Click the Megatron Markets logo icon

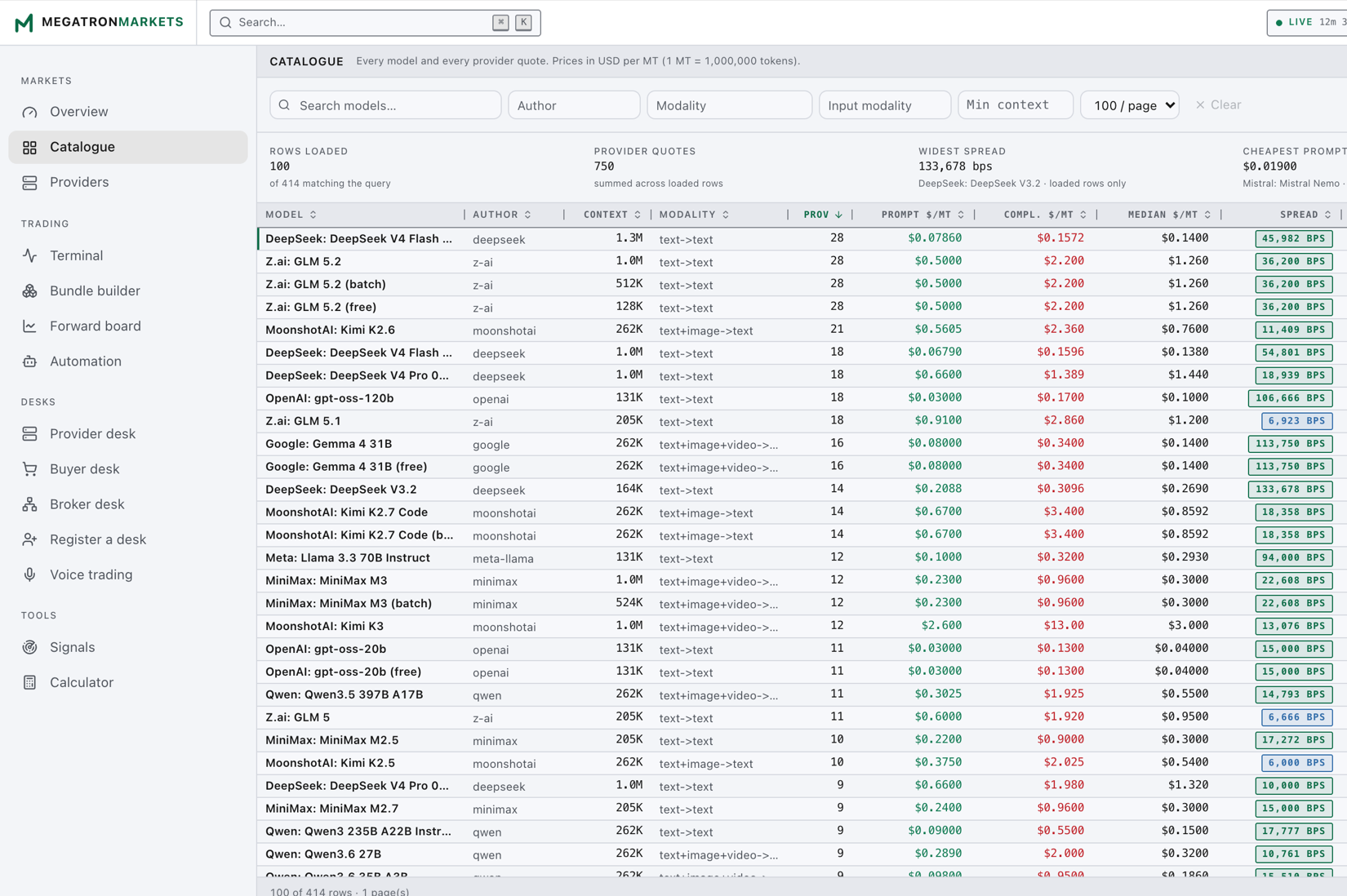[24, 22]
